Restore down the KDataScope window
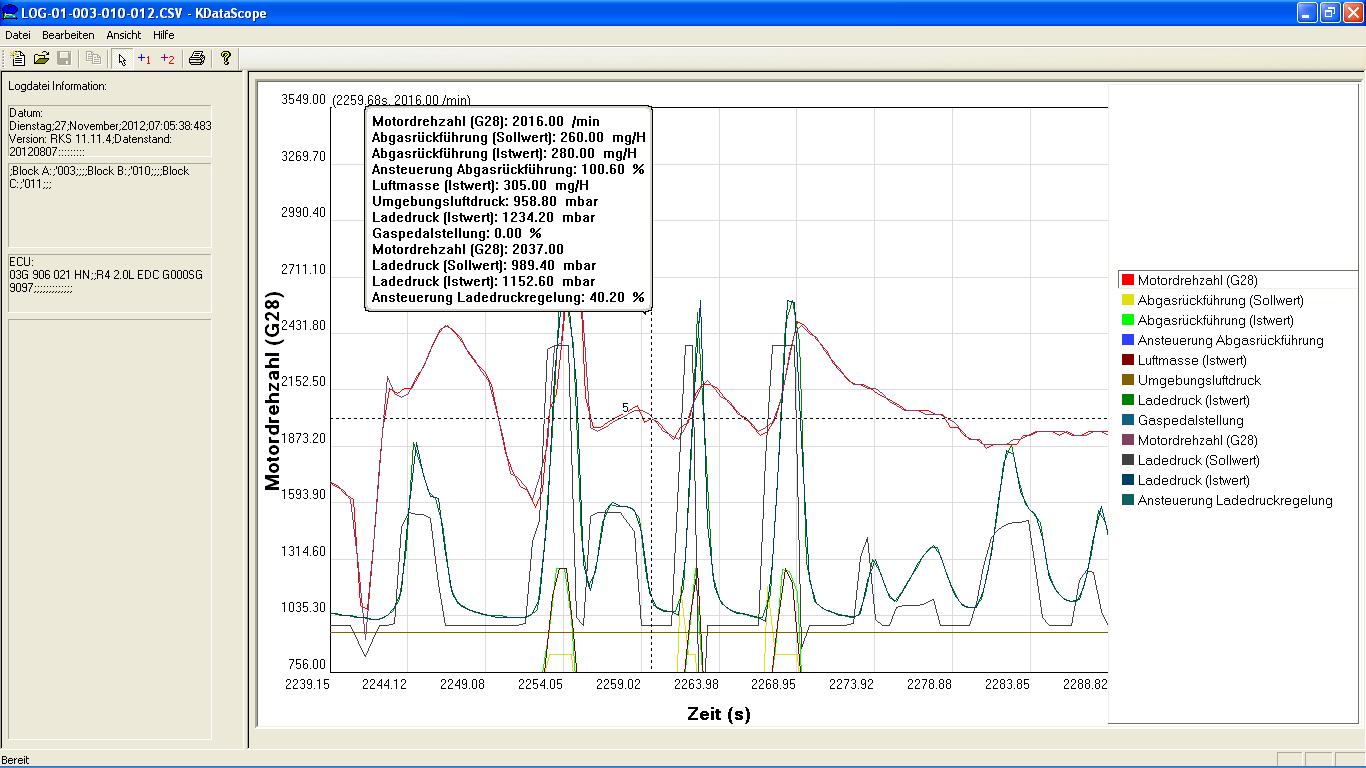 1329,13
